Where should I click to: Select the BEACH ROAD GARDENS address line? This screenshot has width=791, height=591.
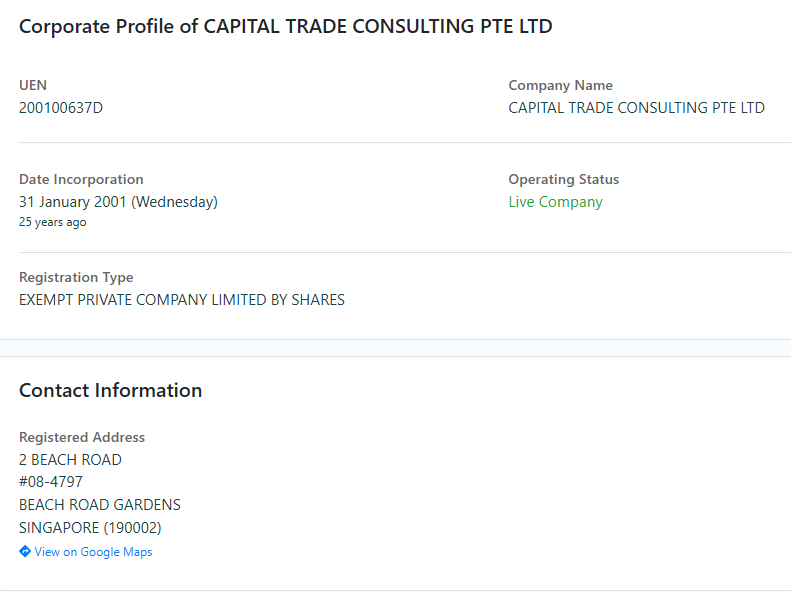click(100, 505)
